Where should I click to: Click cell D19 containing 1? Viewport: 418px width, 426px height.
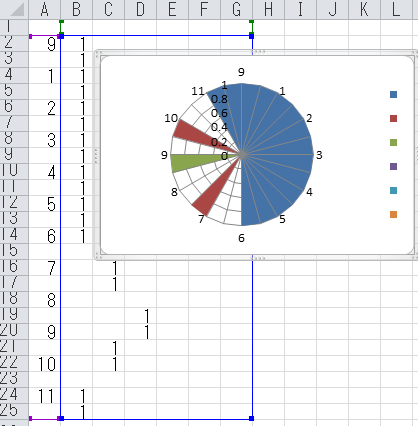tap(140, 315)
